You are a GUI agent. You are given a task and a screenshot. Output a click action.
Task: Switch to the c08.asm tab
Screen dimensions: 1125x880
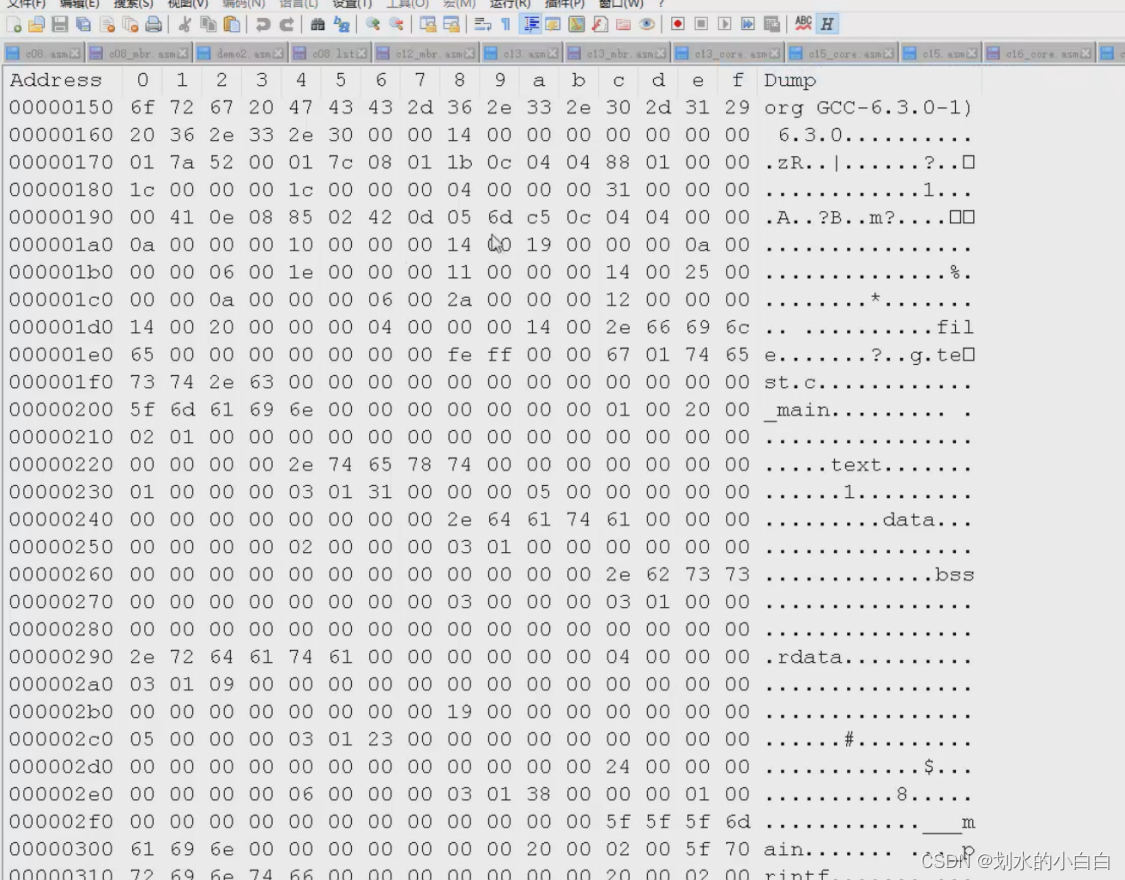point(44,54)
